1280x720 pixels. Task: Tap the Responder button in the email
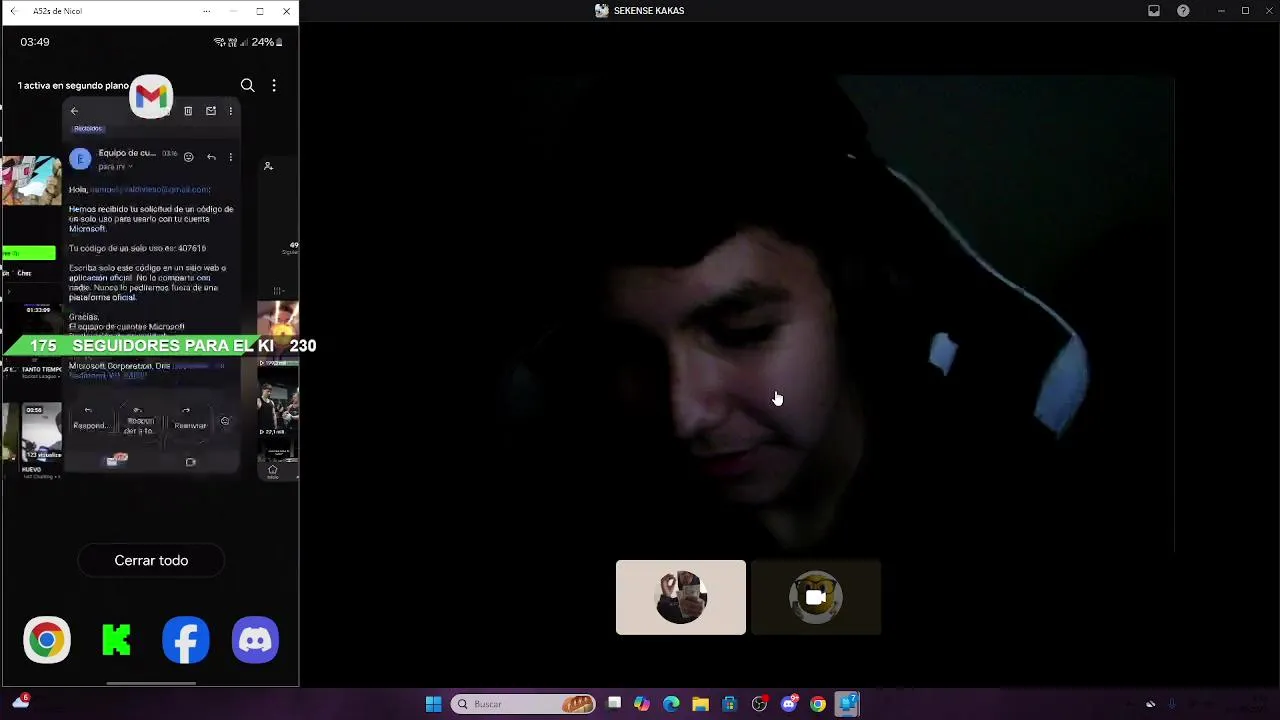[89, 418]
